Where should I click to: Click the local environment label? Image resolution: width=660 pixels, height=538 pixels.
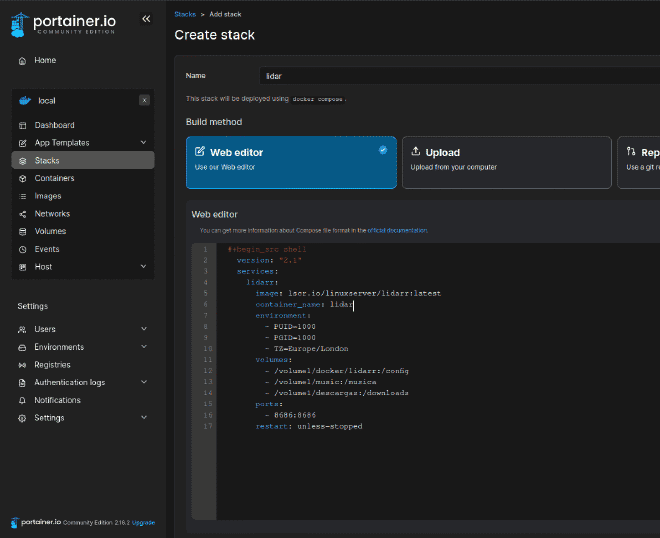click(47, 101)
